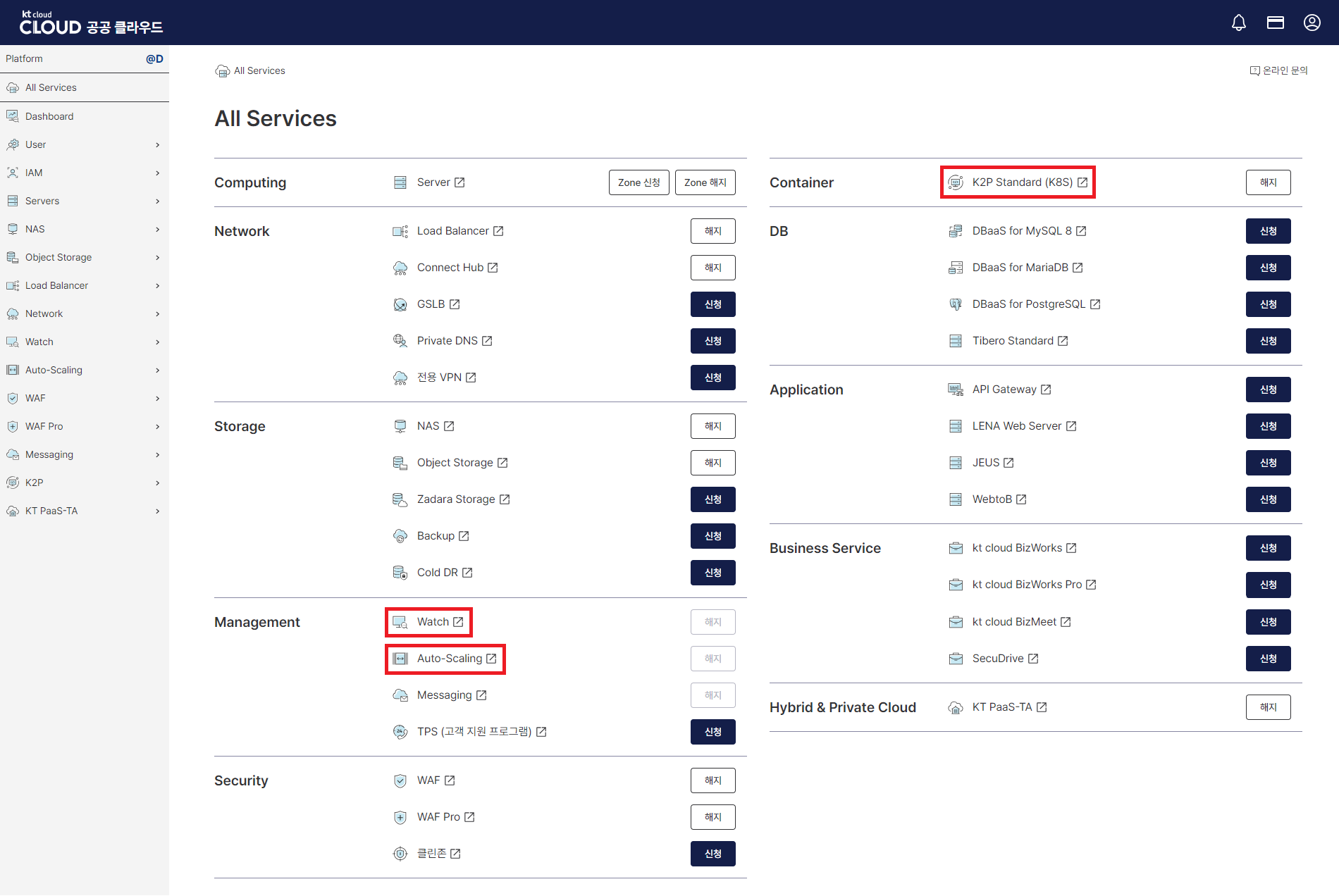Click the API Gateway service icon
Image resolution: width=1339 pixels, height=896 pixels.
tap(955, 390)
